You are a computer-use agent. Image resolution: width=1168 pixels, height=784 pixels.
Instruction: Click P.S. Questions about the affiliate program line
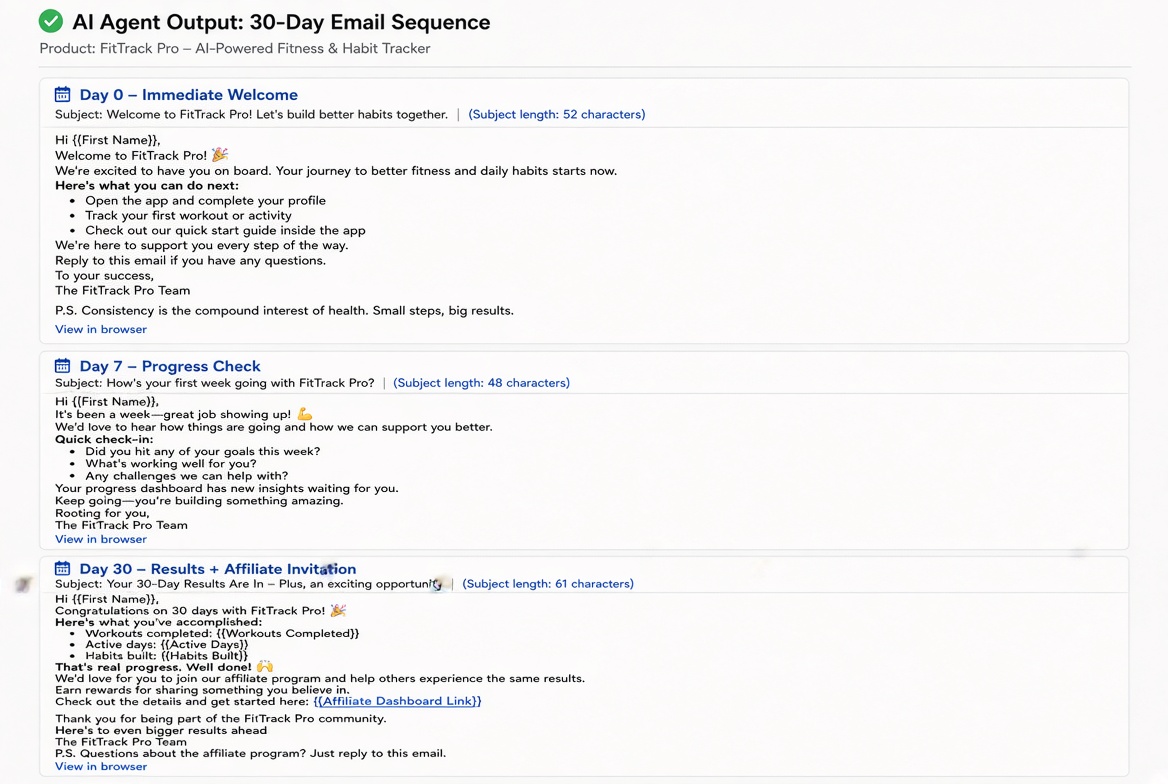(250, 753)
